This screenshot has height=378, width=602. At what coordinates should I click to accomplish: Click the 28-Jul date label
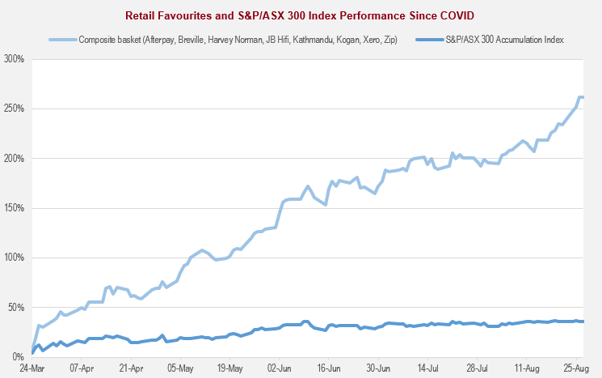pos(477,368)
